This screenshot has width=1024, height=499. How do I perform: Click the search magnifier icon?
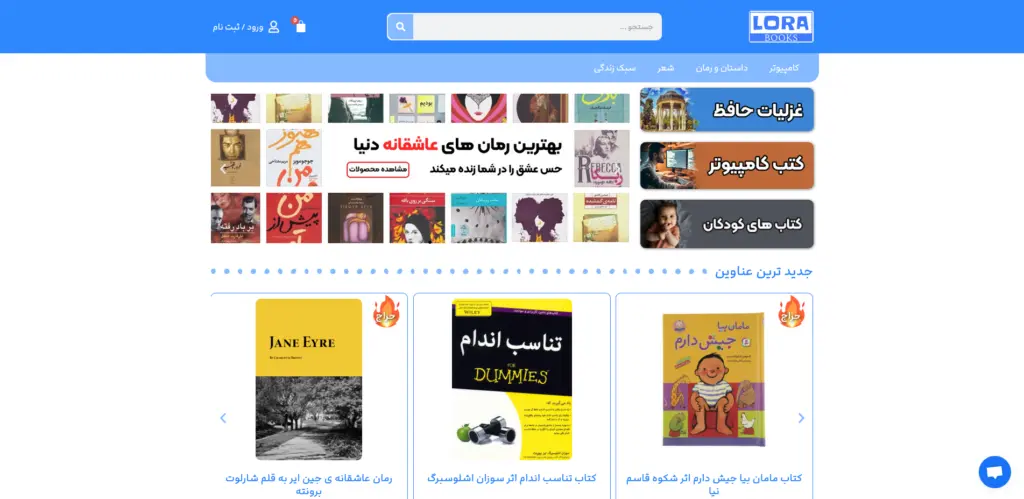(x=400, y=27)
